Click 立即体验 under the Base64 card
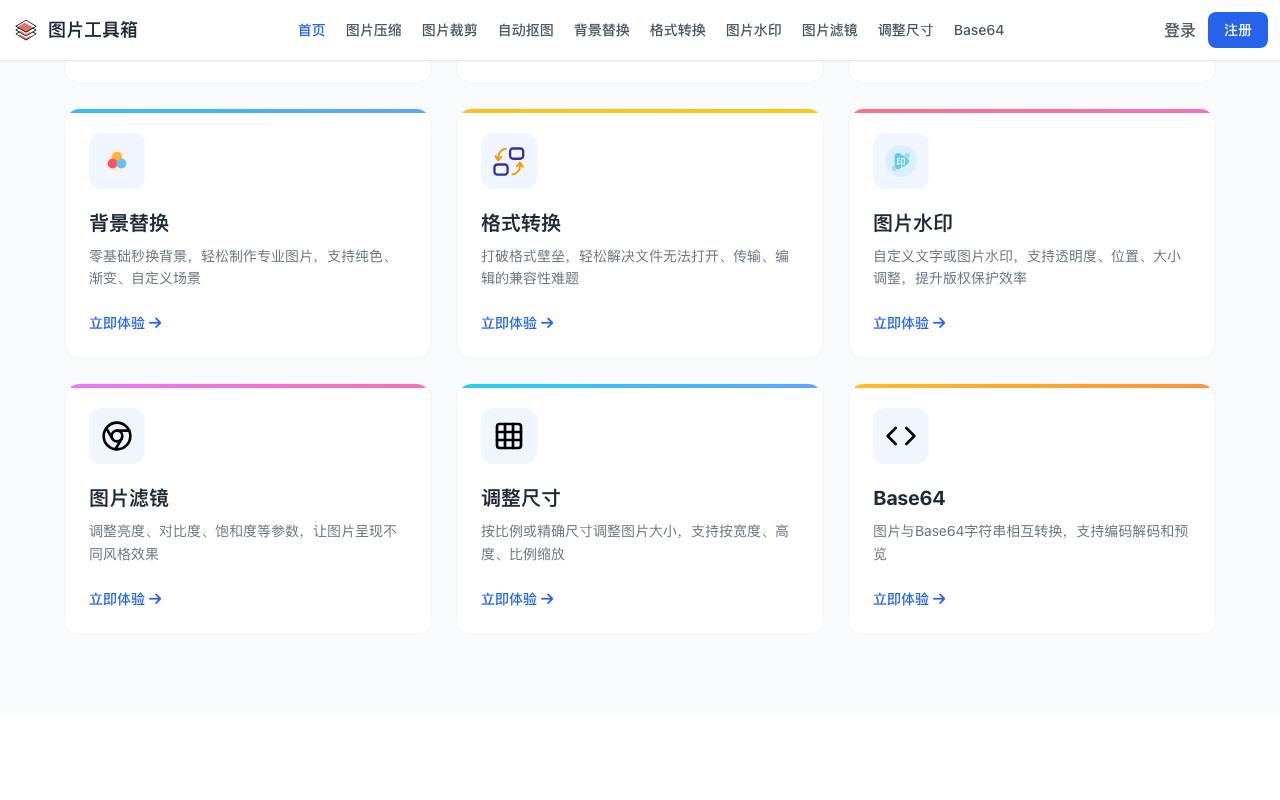The width and height of the screenshot is (1280, 800). pos(910,599)
